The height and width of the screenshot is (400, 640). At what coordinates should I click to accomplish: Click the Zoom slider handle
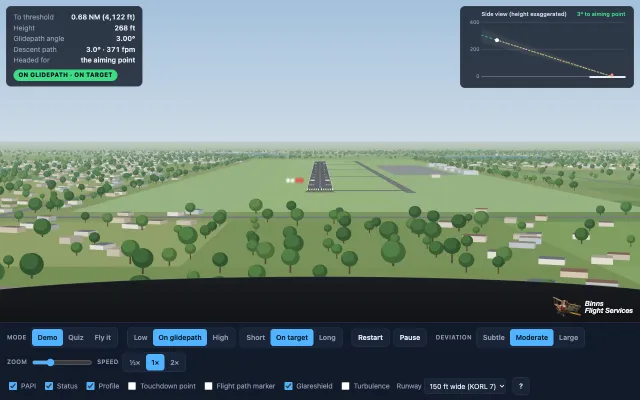click(50, 362)
